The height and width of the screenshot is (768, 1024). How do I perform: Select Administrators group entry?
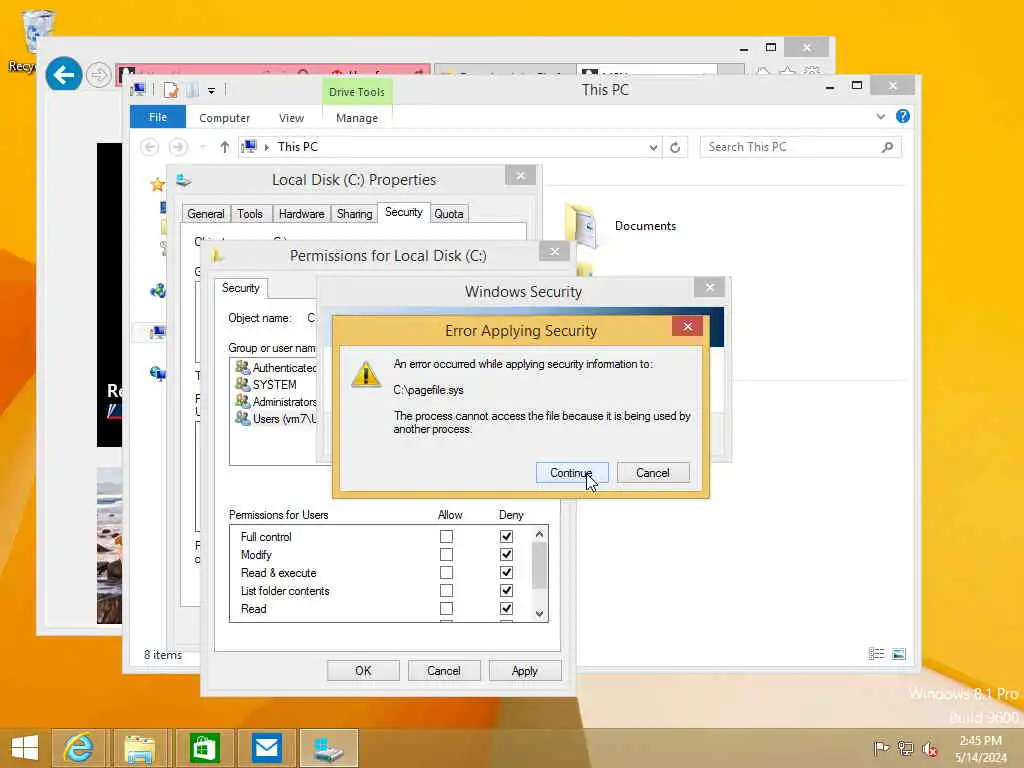click(x=276, y=402)
